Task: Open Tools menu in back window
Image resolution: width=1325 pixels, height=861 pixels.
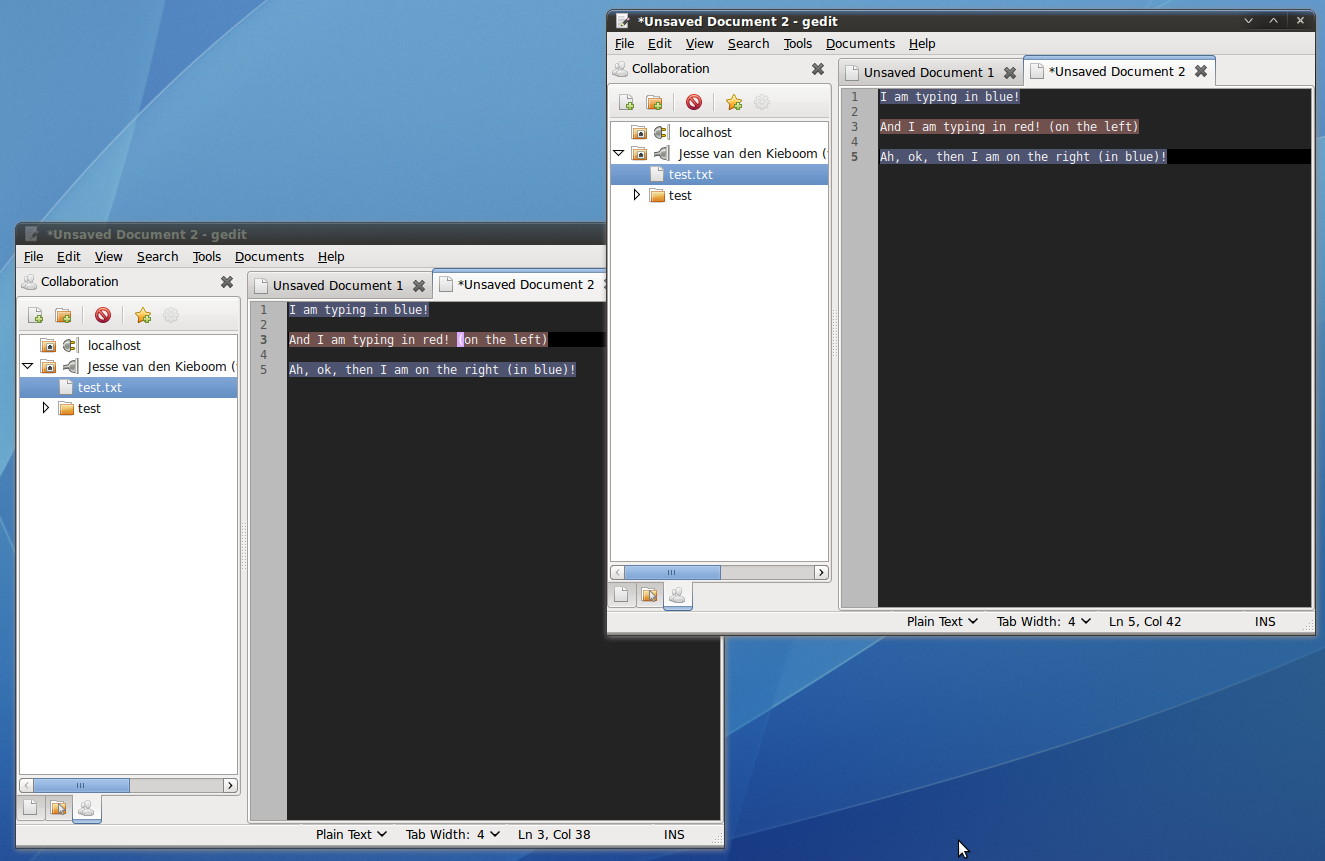Action: pyautogui.click(x=207, y=257)
